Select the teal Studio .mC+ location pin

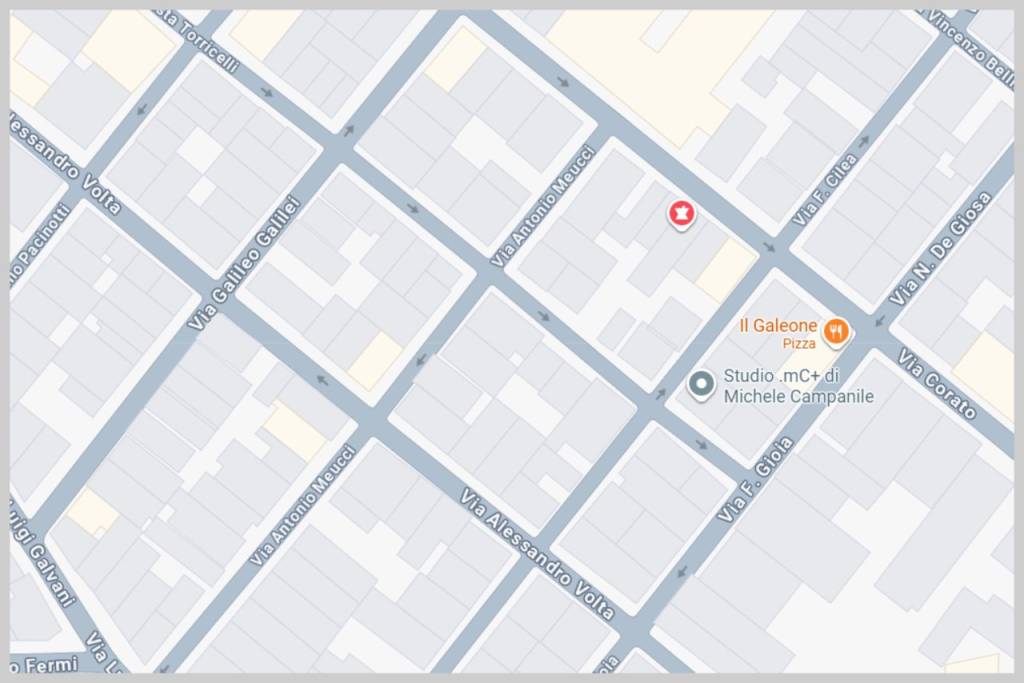[x=701, y=385]
